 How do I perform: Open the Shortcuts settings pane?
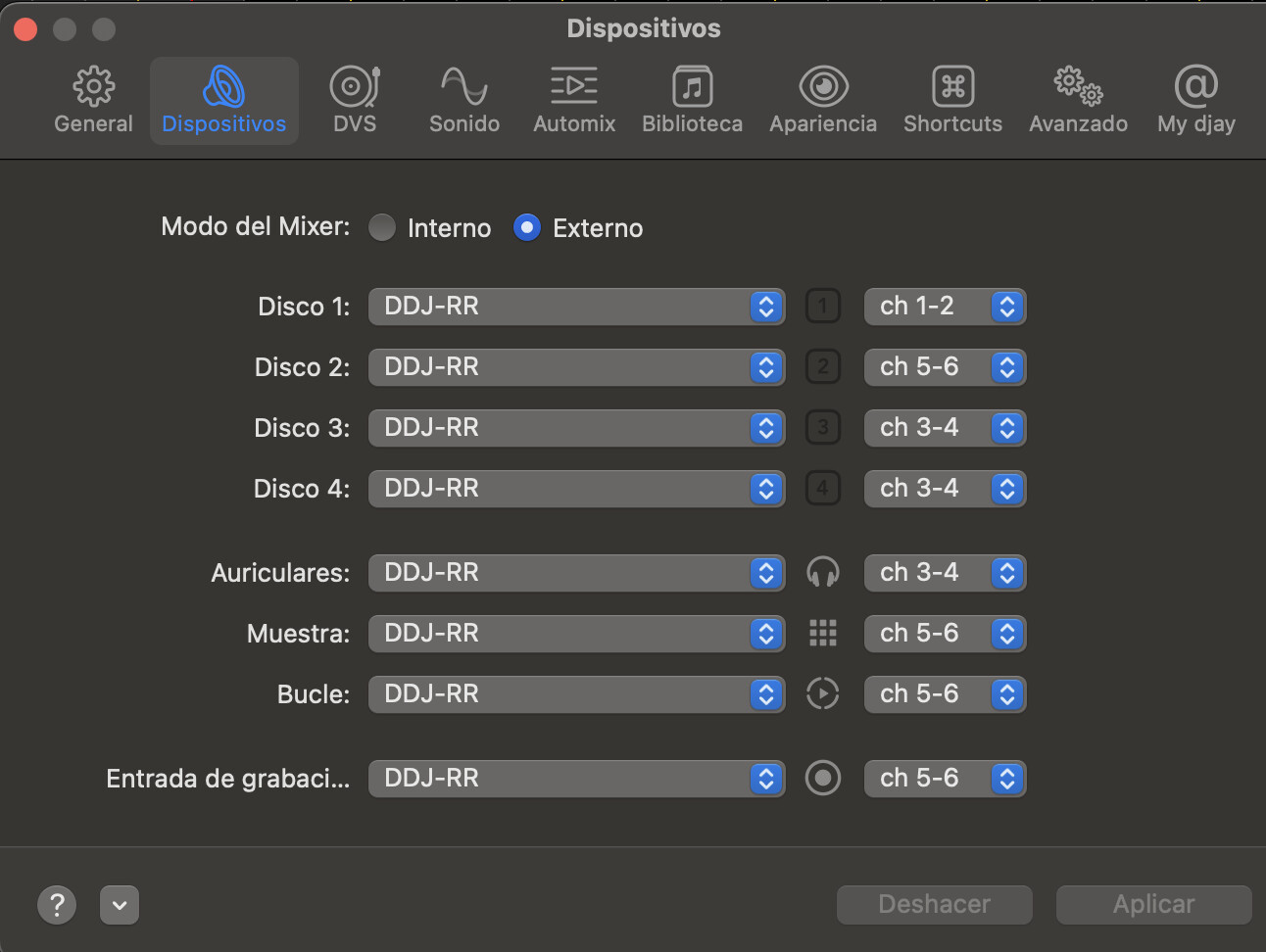pos(952,100)
